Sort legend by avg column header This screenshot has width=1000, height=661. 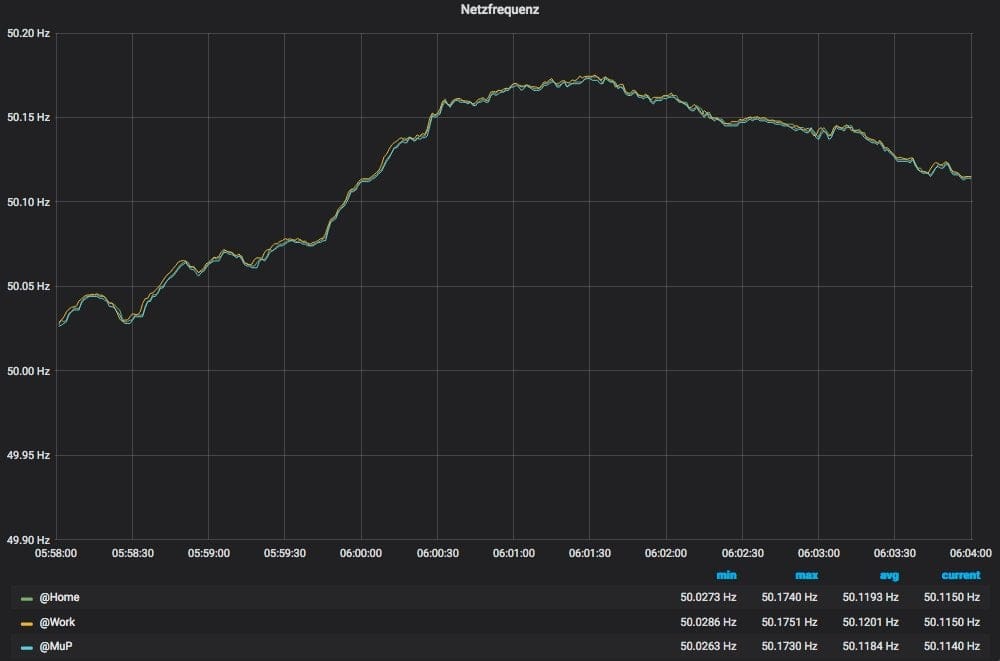pyautogui.click(x=887, y=575)
